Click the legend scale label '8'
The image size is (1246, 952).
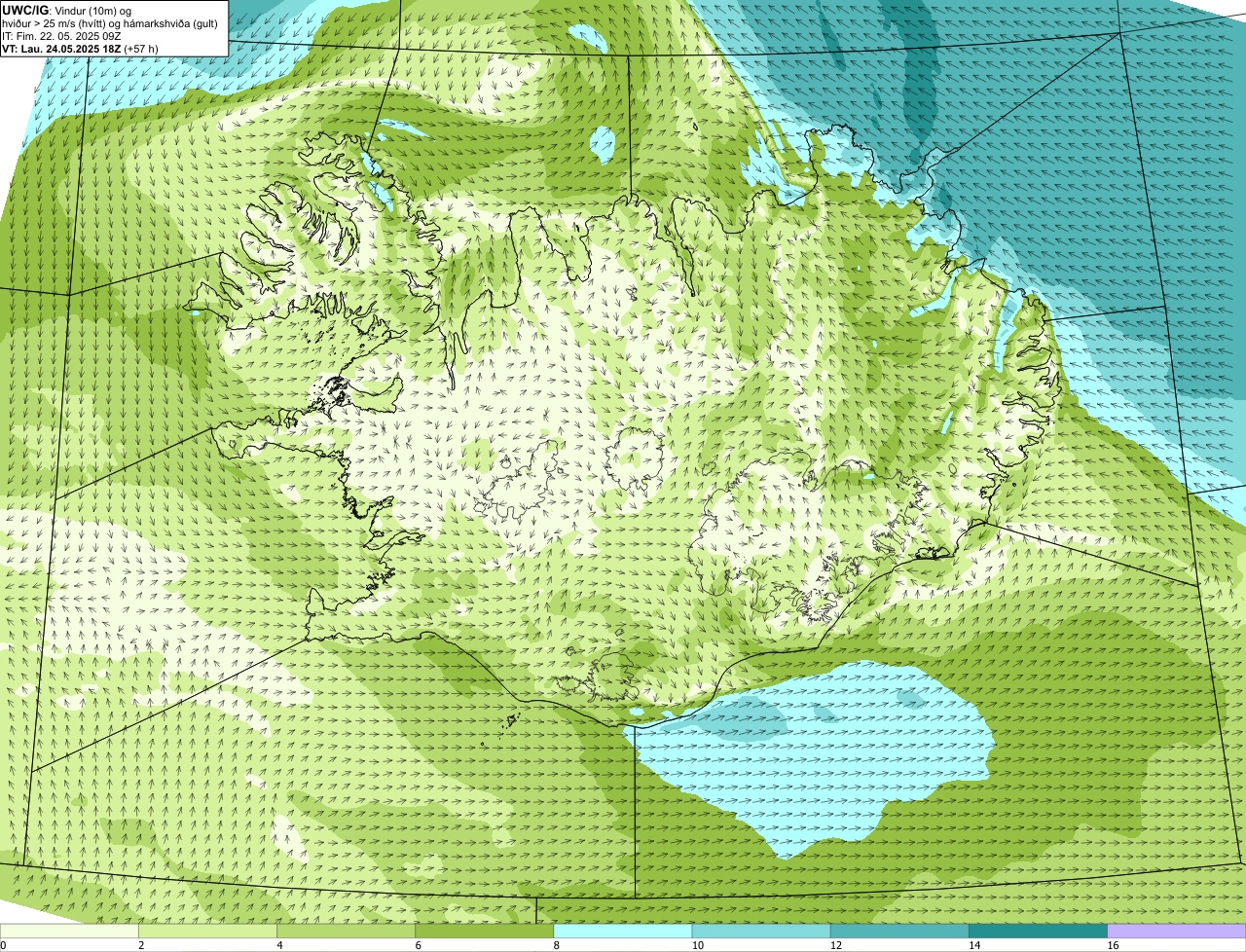click(557, 945)
